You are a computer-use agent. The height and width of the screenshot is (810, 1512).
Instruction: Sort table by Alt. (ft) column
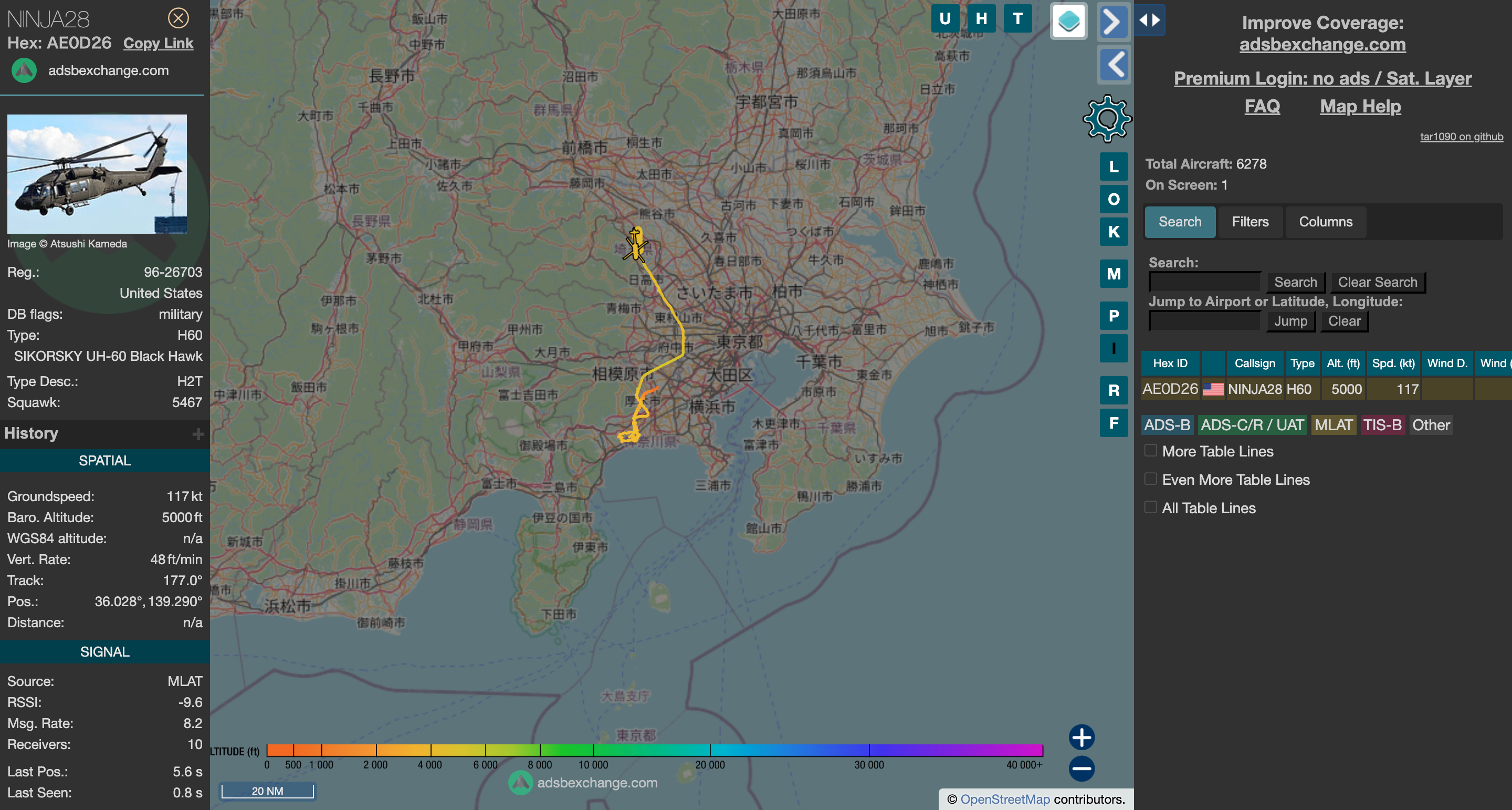coord(1343,363)
